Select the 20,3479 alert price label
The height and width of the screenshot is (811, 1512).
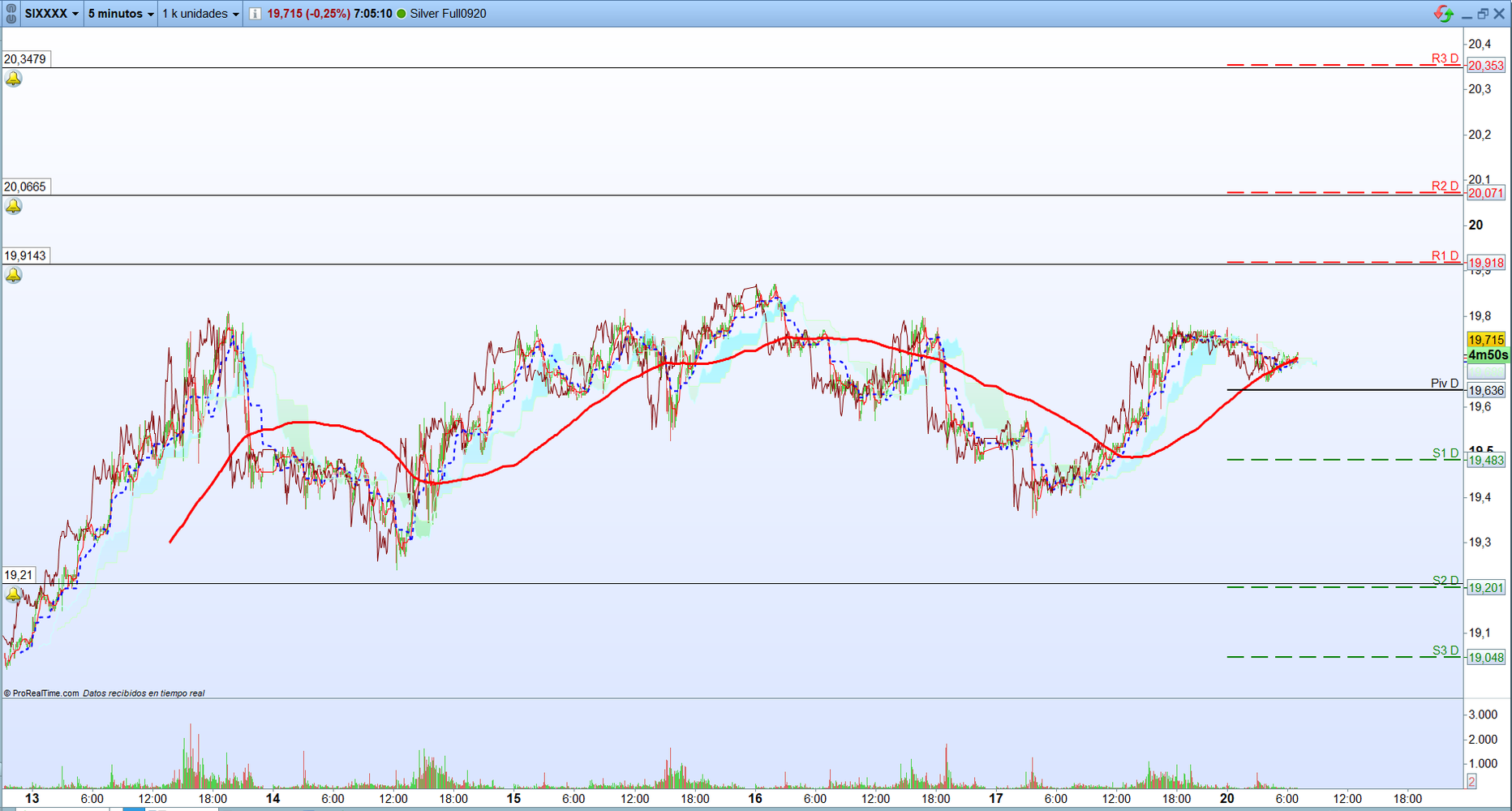(25, 59)
